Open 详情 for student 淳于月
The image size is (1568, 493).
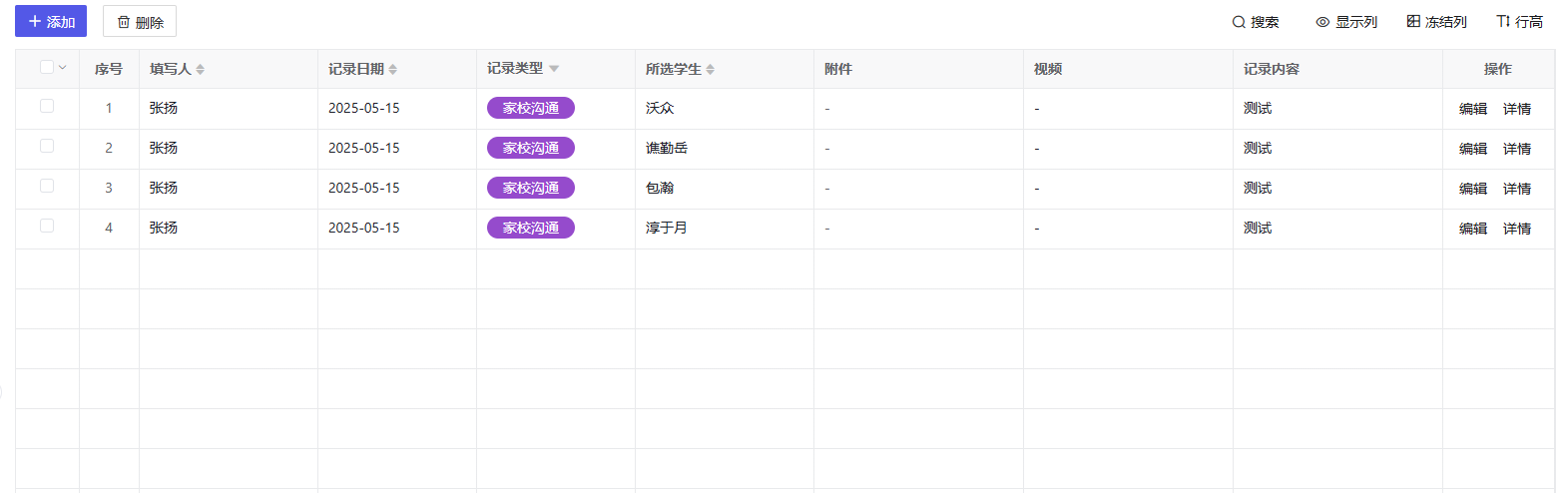pyautogui.click(x=1517, y=229)
